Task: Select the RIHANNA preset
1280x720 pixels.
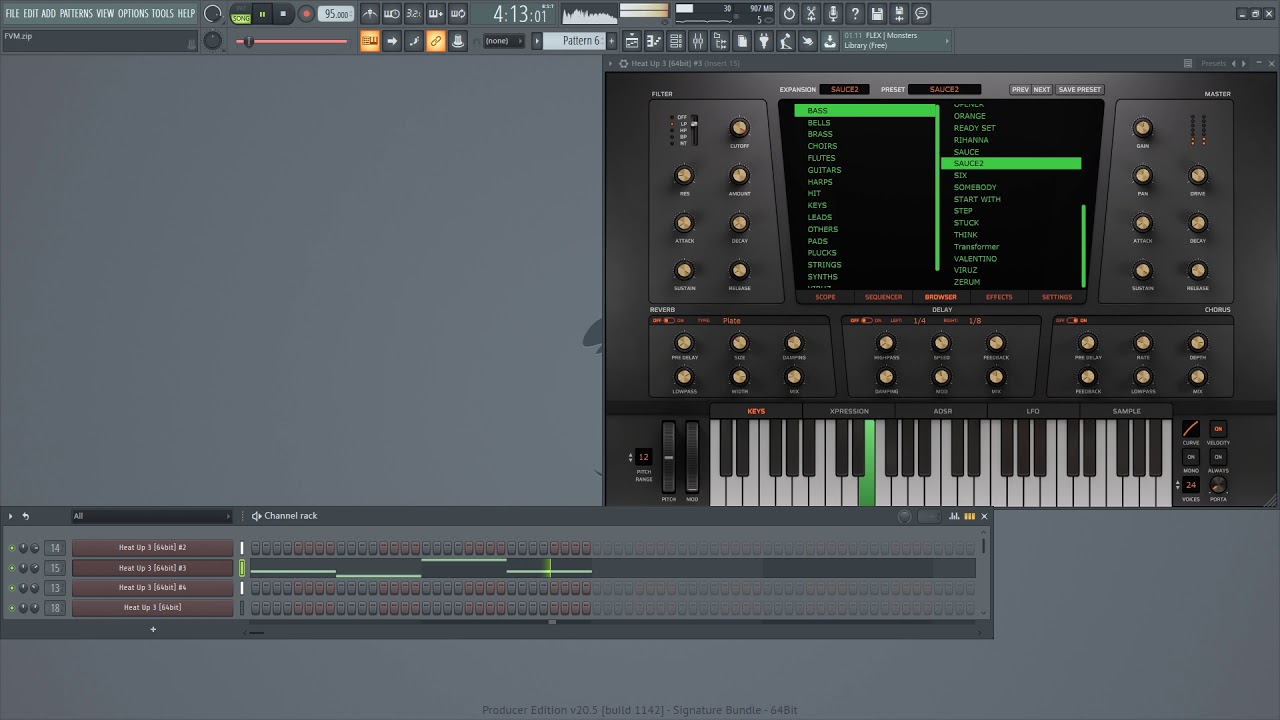Action: 971,140
